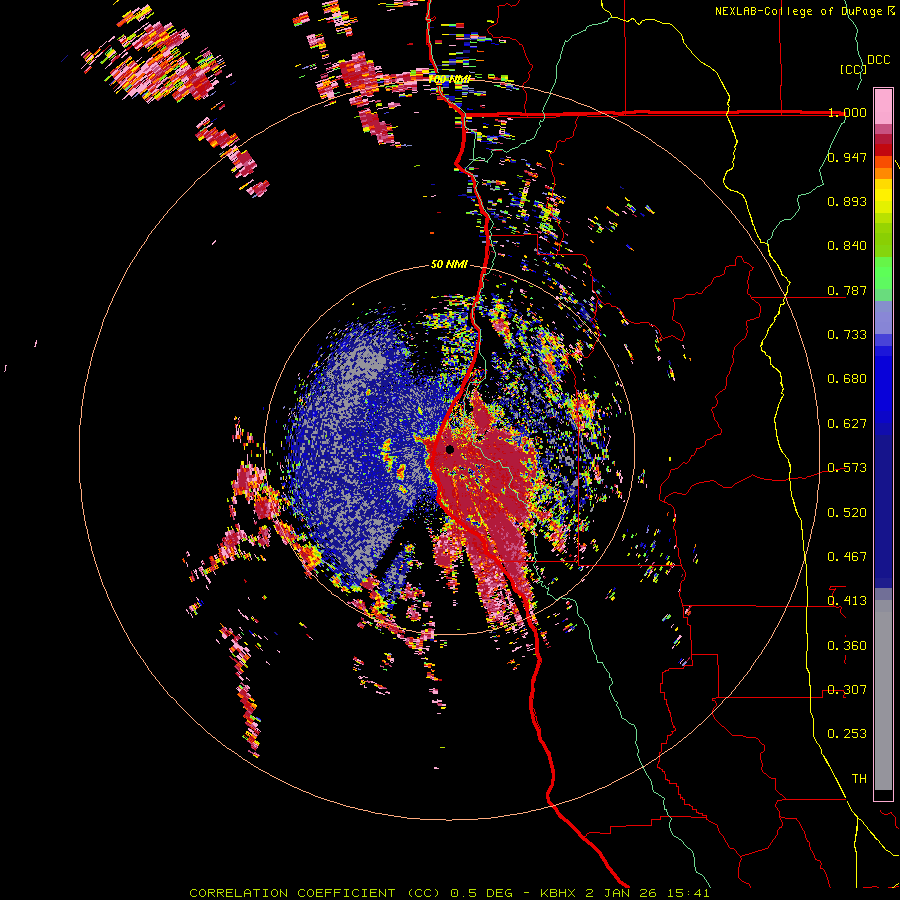Click the [CC] product label
This screenshot has width=900, height=900.
(x=853, y=69)
